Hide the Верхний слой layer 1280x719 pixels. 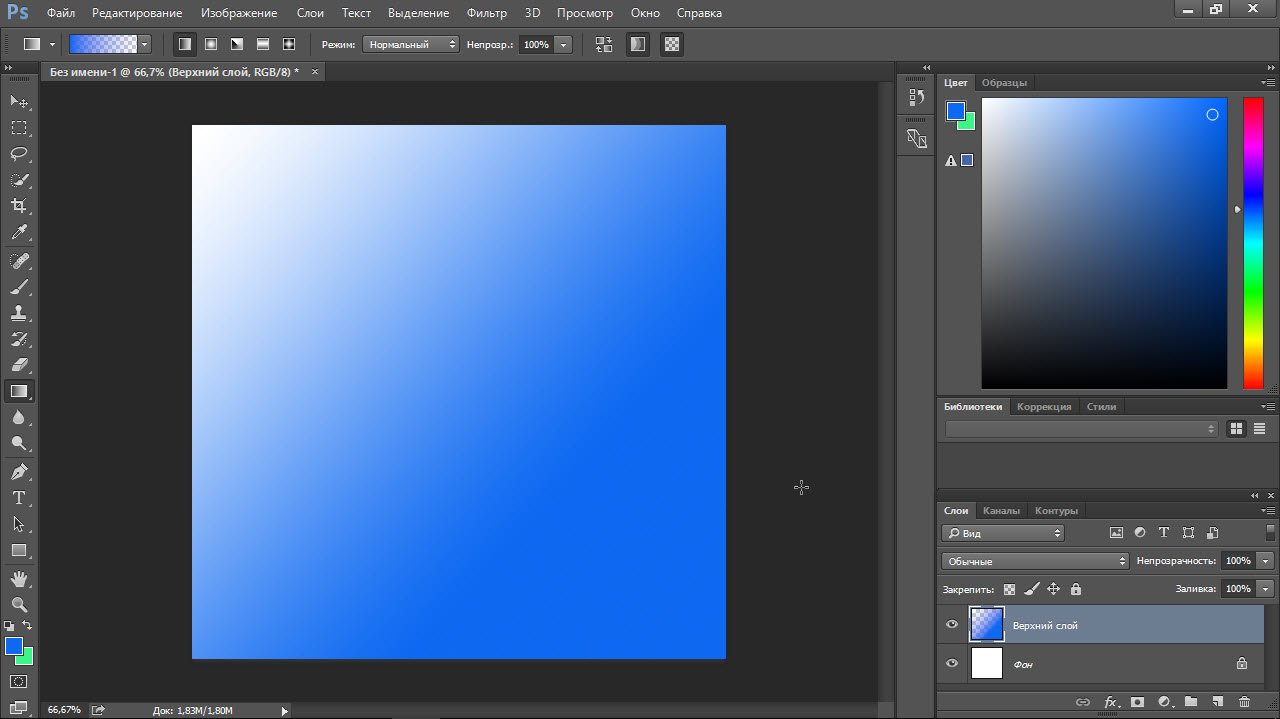point(952,625)
